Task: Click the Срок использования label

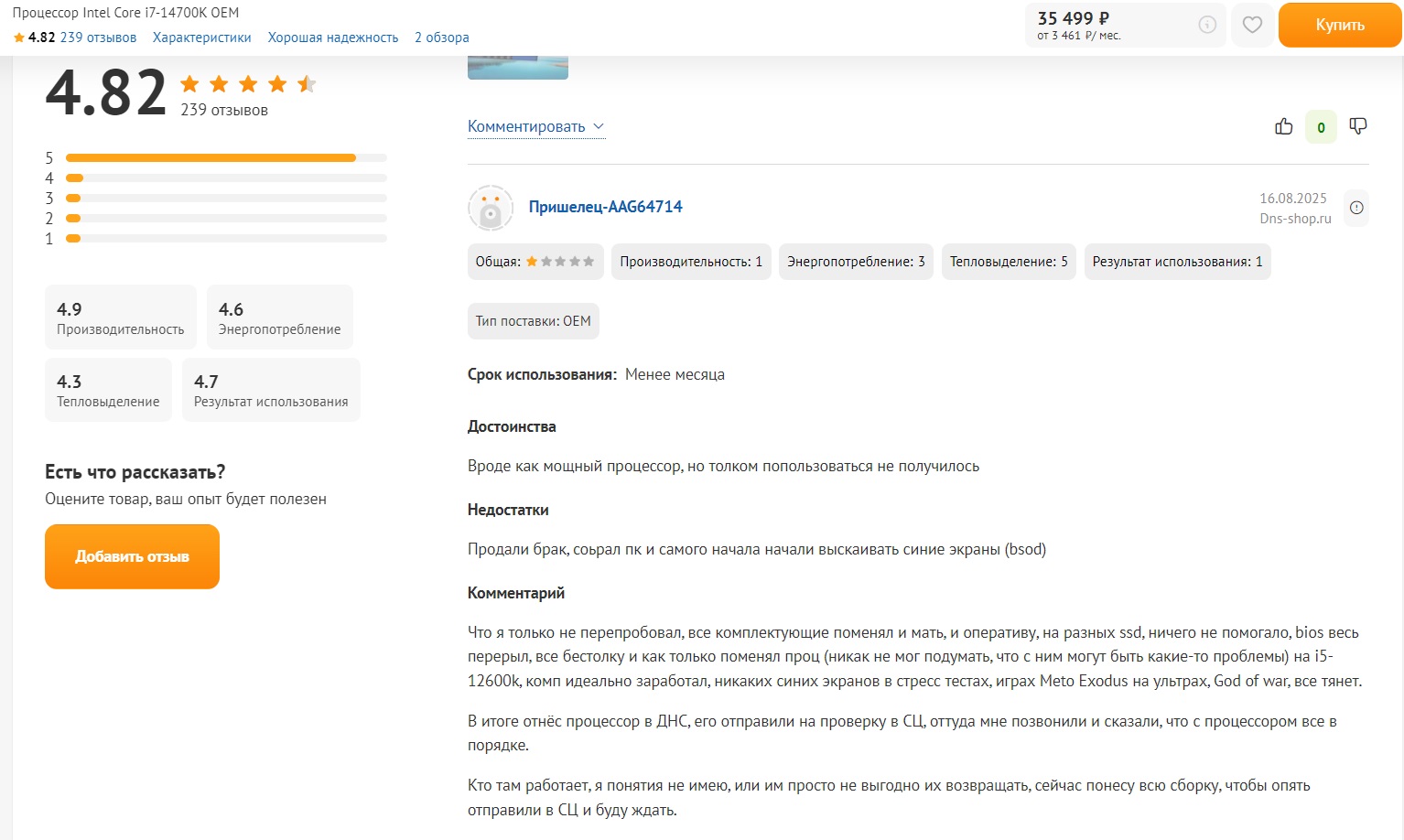Action: click(x=543, y=374)
